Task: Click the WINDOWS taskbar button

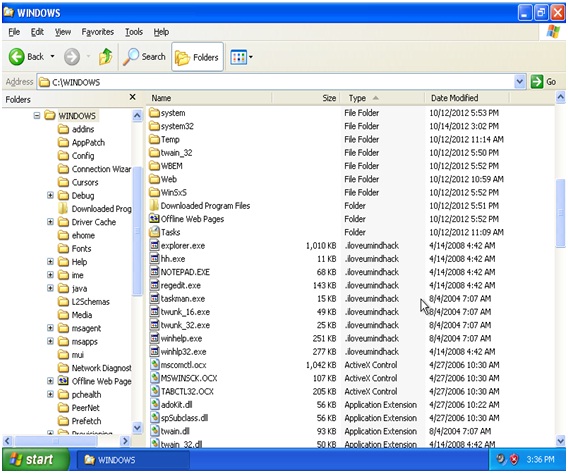Action: pos(133,460)
